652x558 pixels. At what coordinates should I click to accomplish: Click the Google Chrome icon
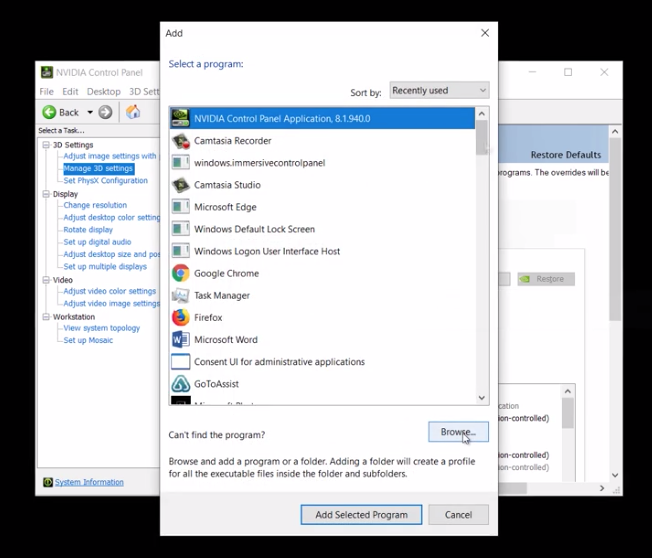180,273
